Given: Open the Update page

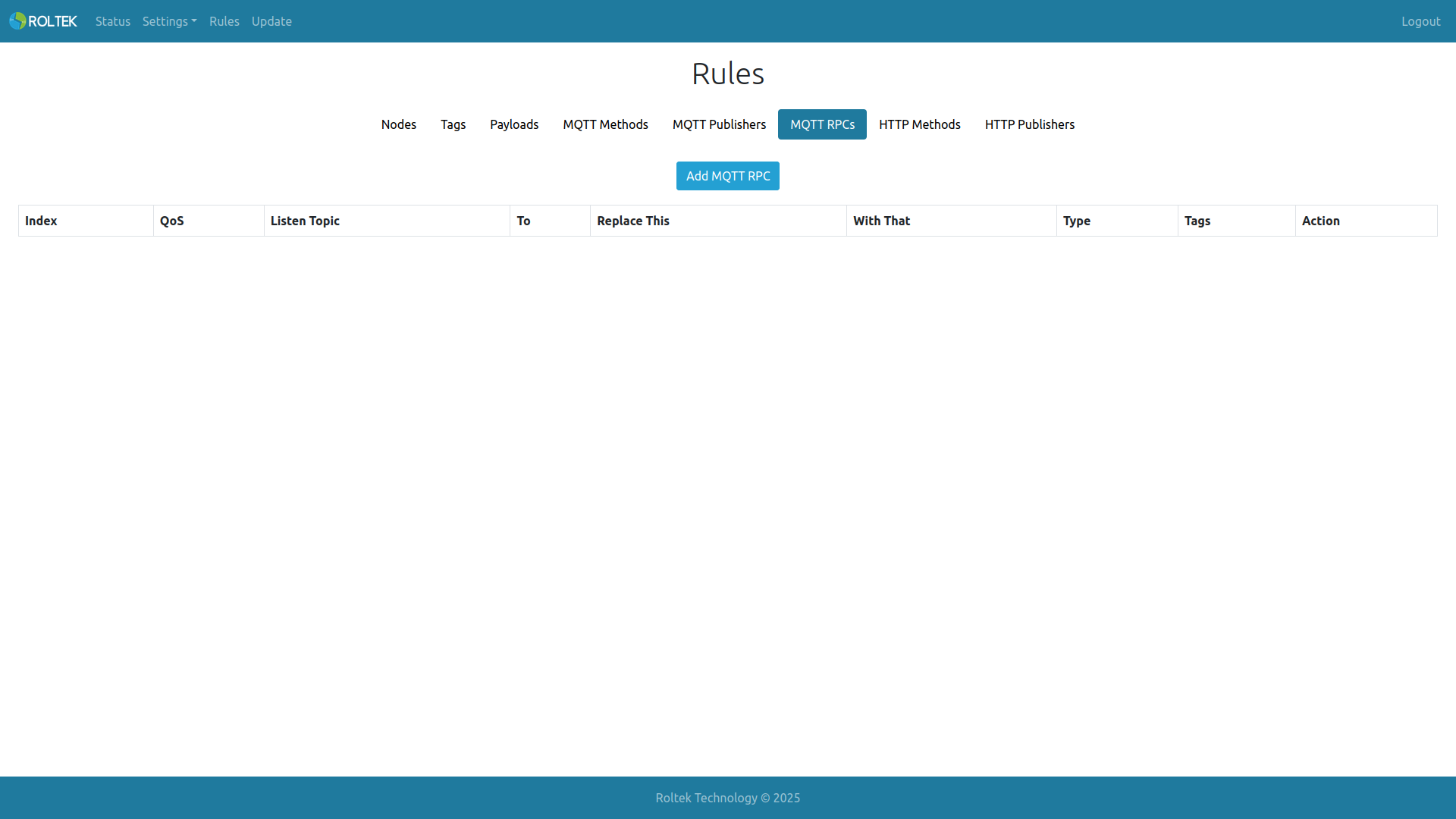Looking at the screenshot, I should click(271, 21).
